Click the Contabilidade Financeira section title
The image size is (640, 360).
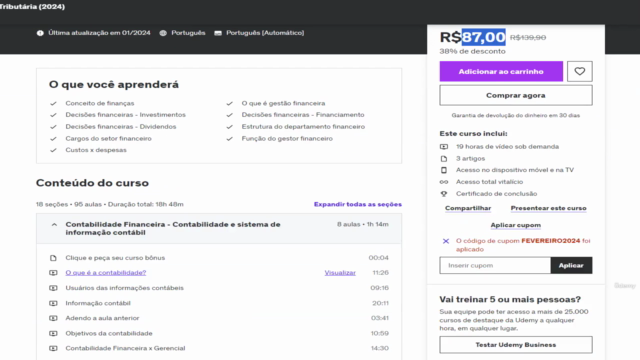(x=173, y=229)
